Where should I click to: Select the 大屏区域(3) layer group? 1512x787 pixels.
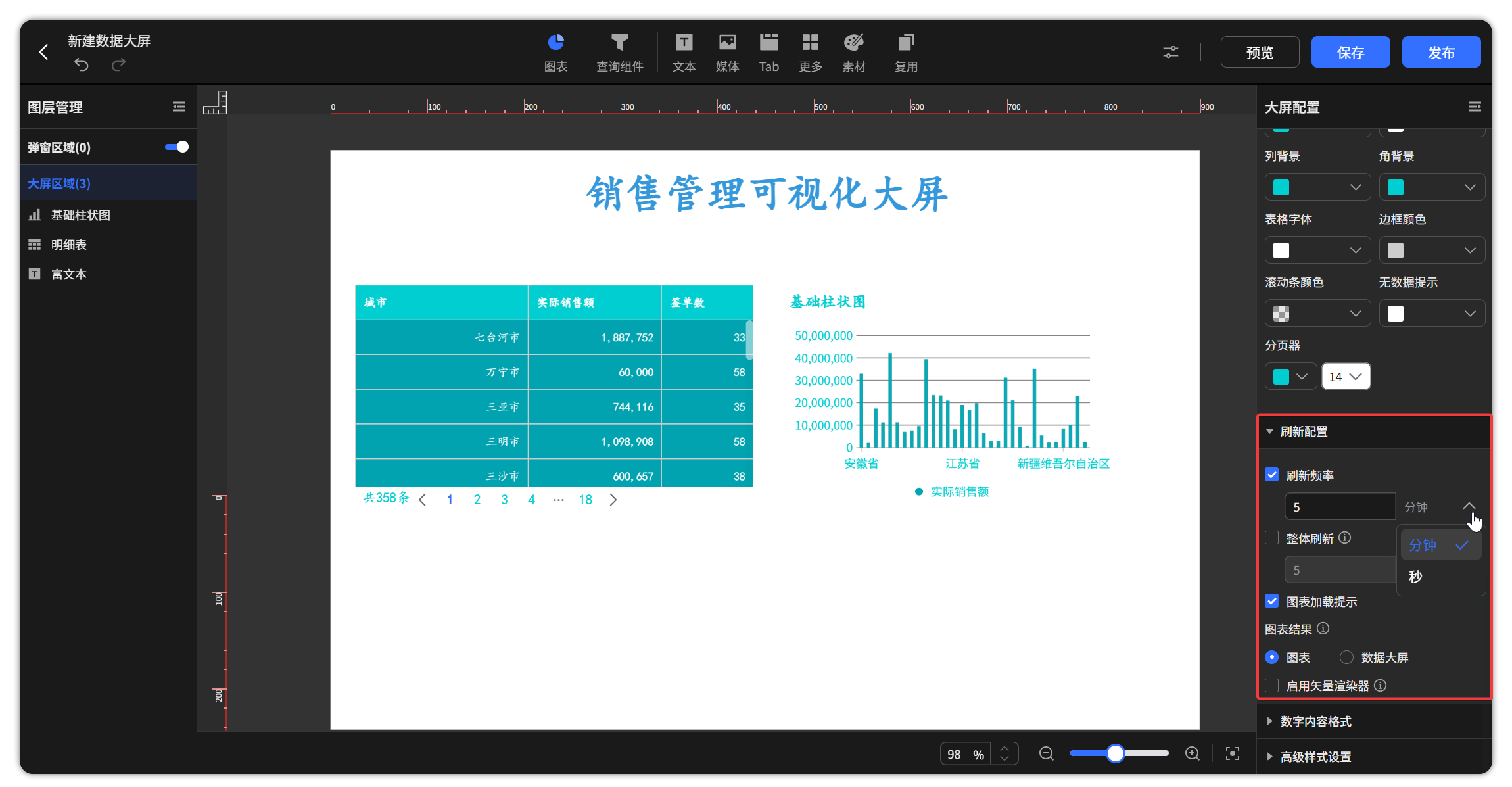tap(108, 183)
